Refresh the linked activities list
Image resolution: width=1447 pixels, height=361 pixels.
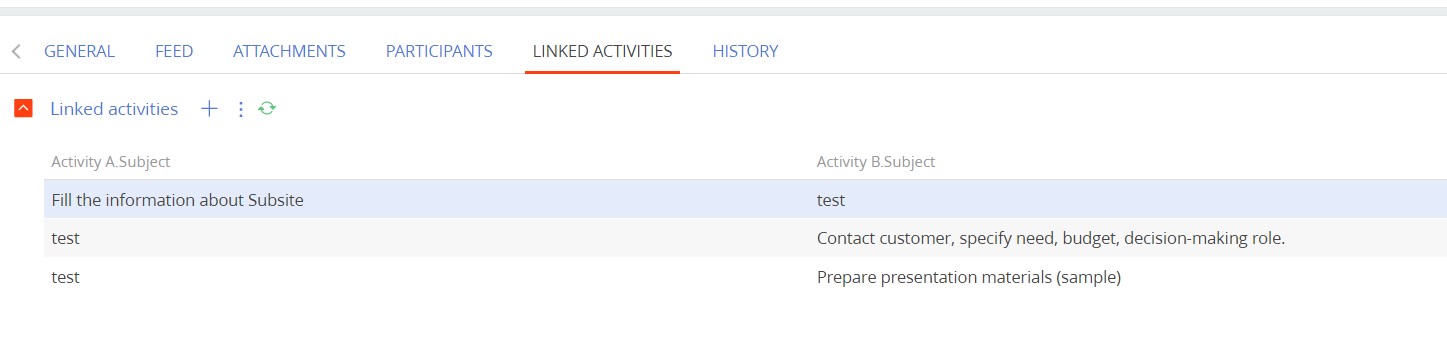(267, 108)
